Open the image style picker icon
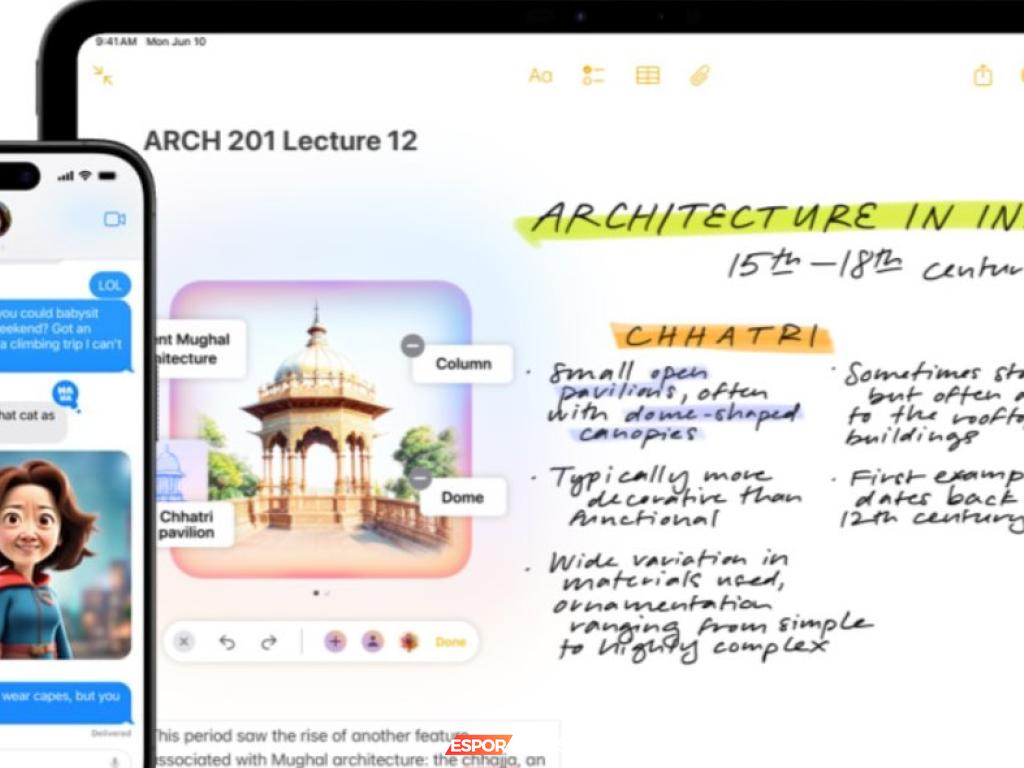The image size is (1024, 768). click(x=408, y=642)
